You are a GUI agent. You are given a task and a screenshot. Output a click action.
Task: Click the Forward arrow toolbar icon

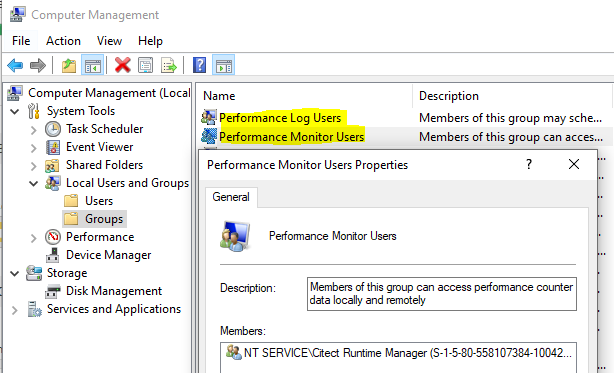(38, 65)
